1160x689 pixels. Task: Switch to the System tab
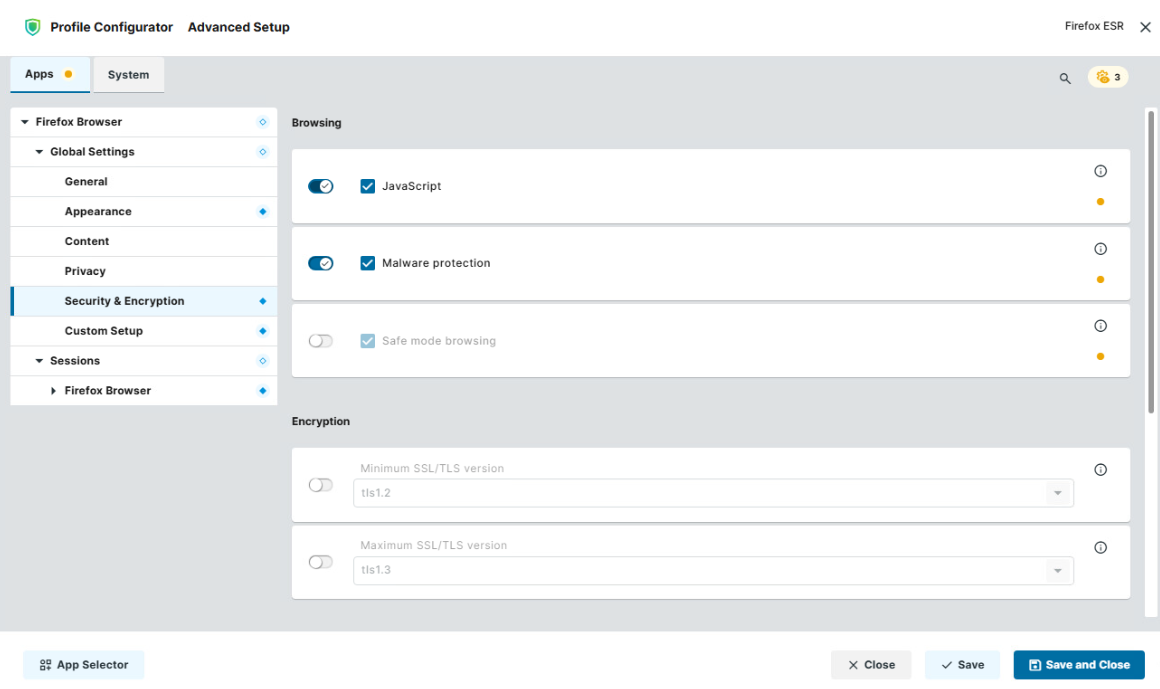pyautogui.click(x=129, y=75)
